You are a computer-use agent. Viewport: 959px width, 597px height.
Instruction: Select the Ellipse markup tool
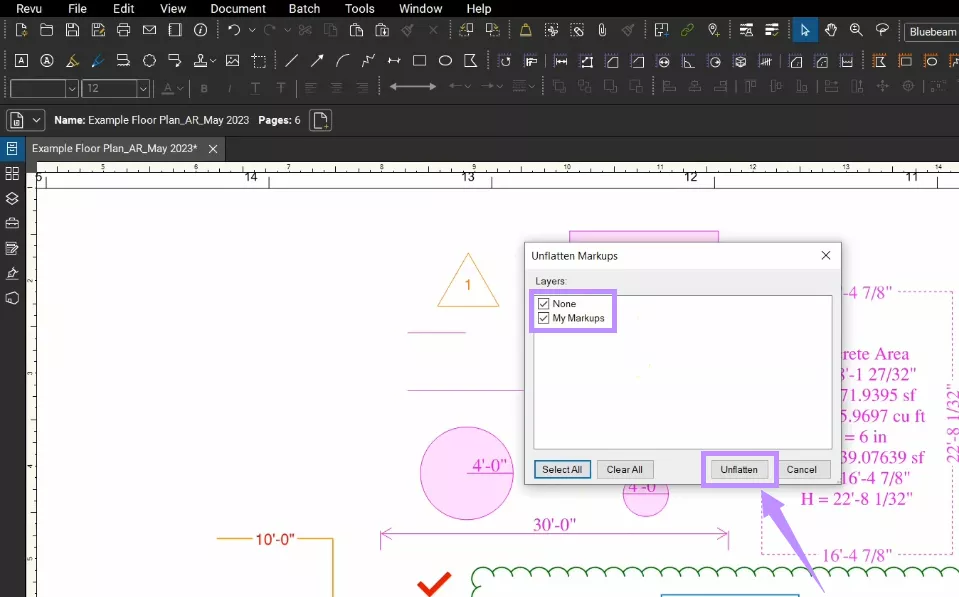444,60
